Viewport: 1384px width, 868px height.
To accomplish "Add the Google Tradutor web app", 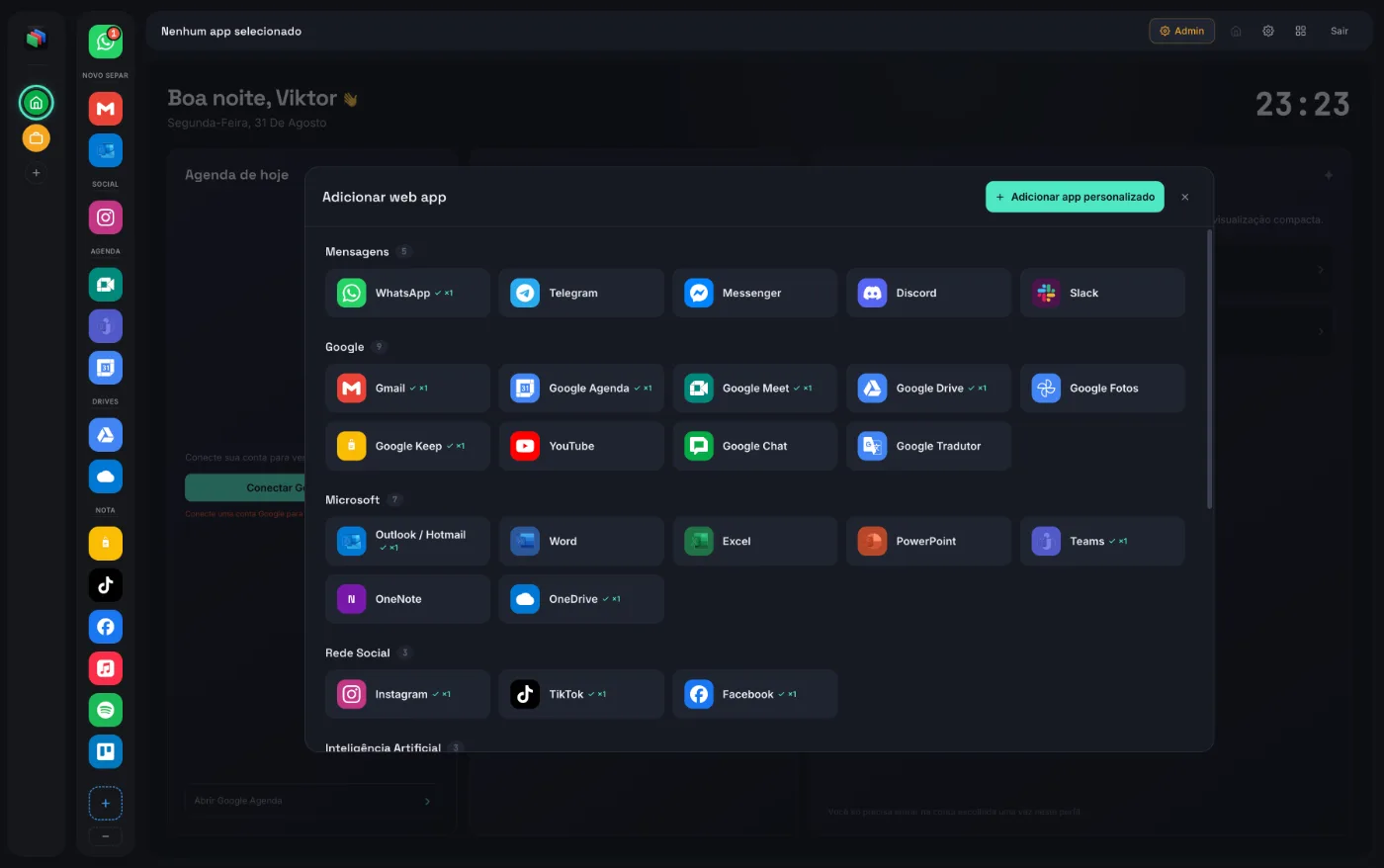I will [928, 446].
